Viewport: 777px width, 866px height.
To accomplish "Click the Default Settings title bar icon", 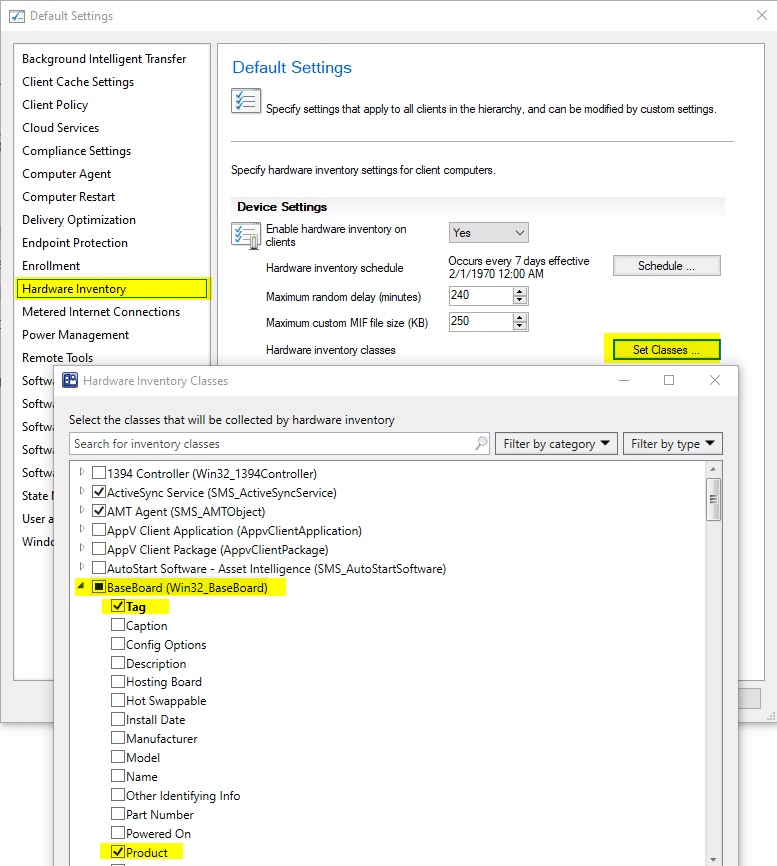I will (x=16, y=16).
